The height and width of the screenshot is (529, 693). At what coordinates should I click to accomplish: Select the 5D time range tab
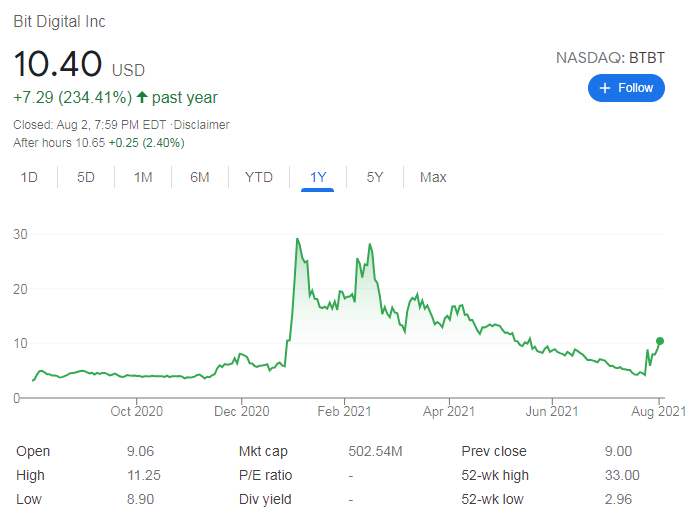pyautogui.click(x=86, y=177)
